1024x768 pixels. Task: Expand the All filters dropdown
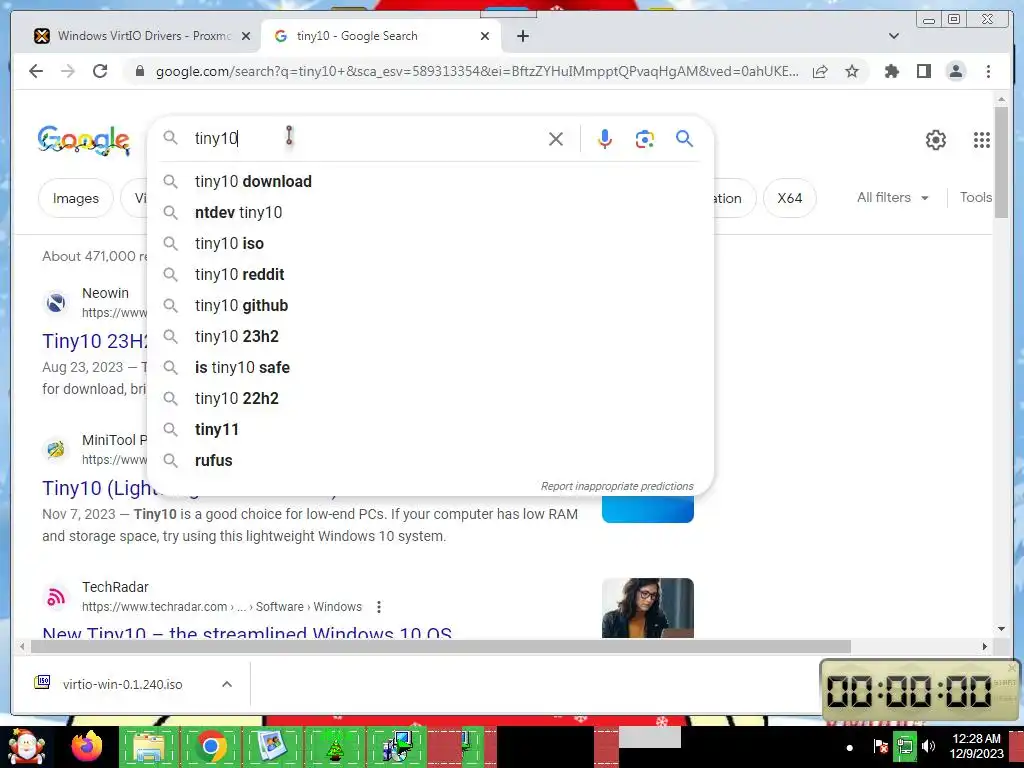click(x=892, y=197)
